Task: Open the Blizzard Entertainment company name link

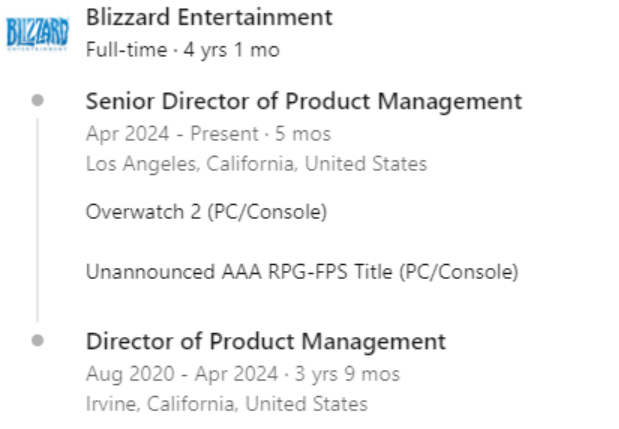Action: click(209, 17)
